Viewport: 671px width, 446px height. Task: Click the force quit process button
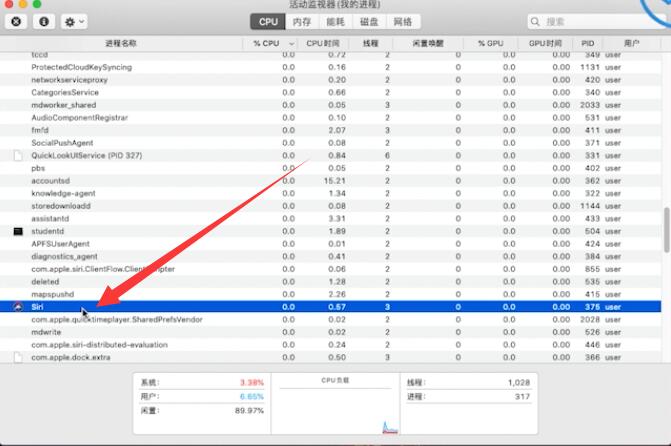pyautogui.click(x=16, y=21)
